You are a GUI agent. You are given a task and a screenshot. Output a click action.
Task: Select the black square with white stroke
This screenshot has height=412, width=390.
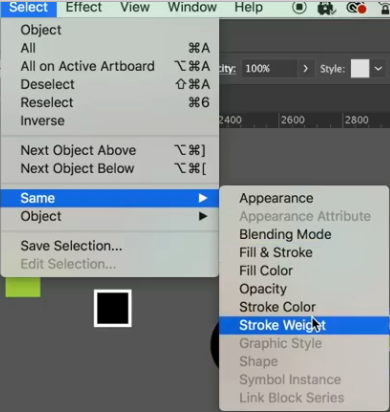point(113,308)
